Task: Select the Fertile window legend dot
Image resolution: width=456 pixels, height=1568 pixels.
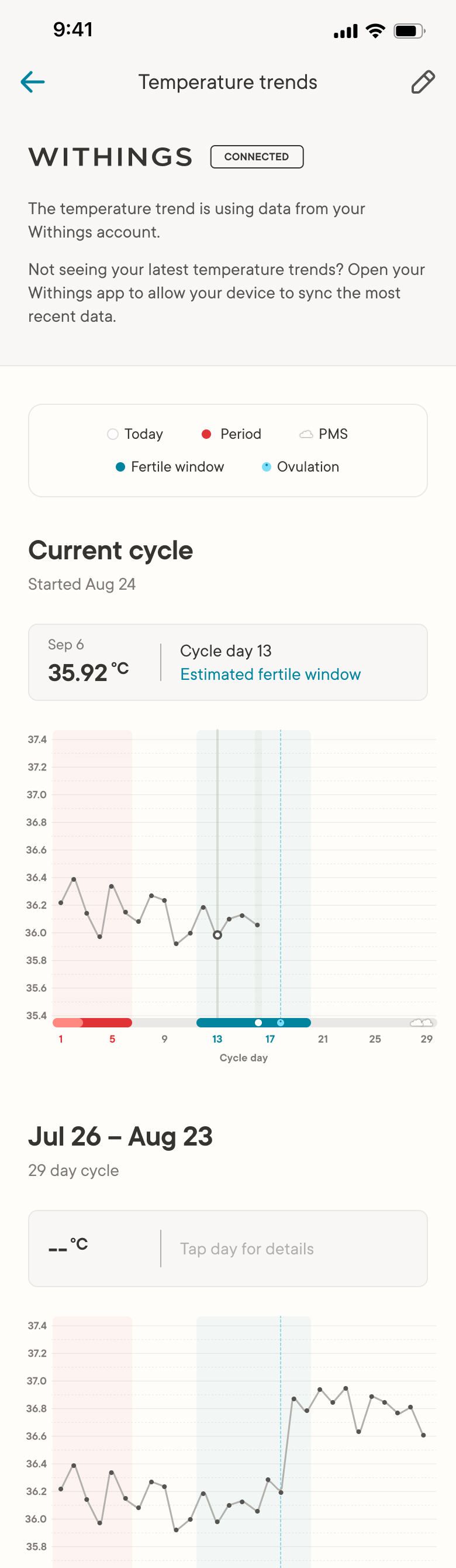Action: [x=122, y=467]
